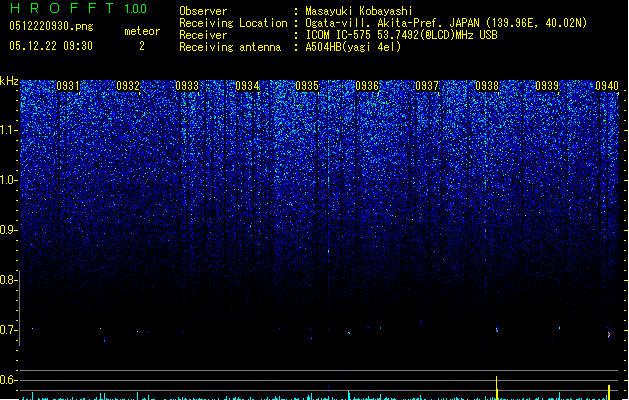629x400 pixels.
Task: Click the 0935 time marker
Action: click(307, 86)
